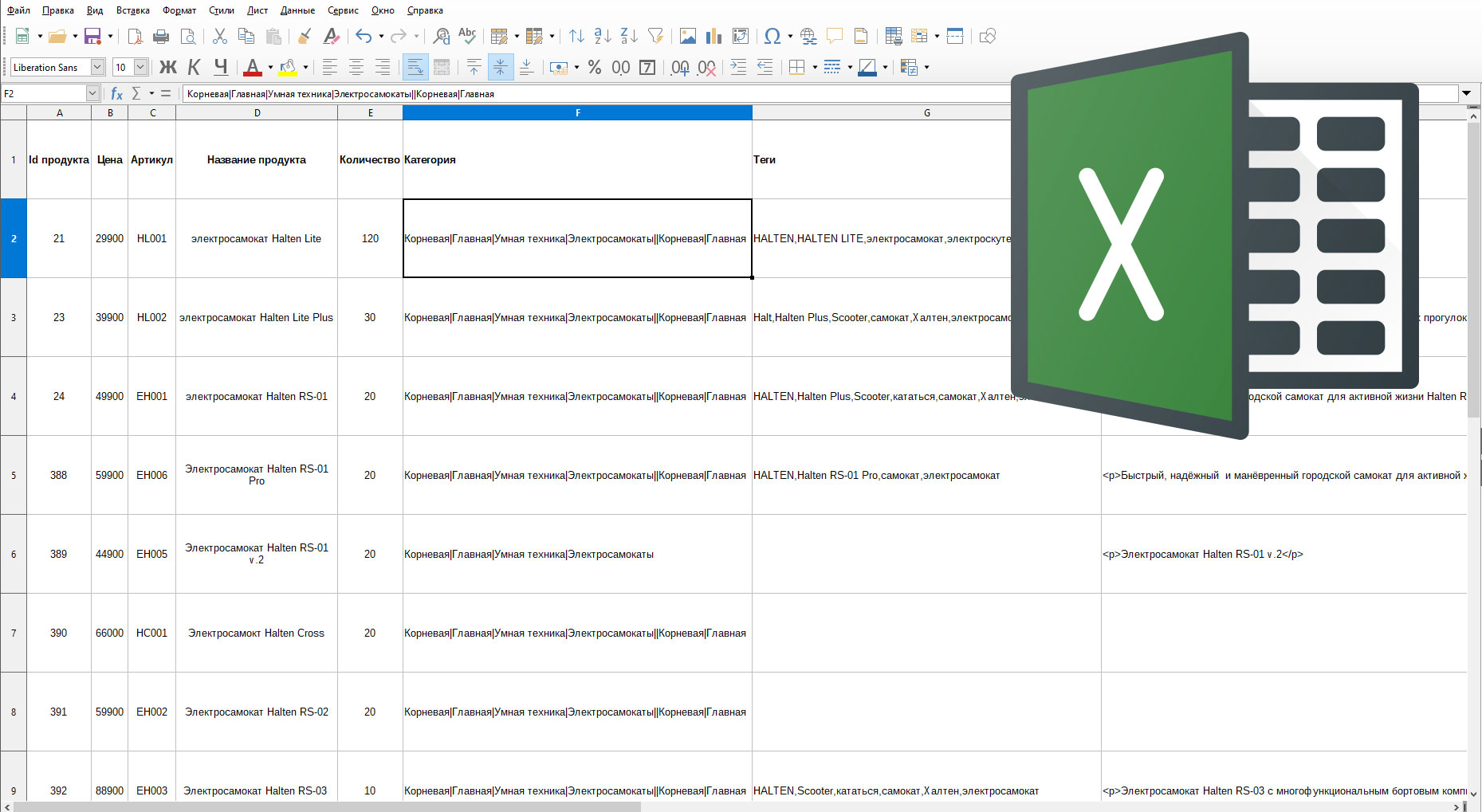Screen dimensions: 1482x812
Task: Toggle split window
Action: point(955,36)
